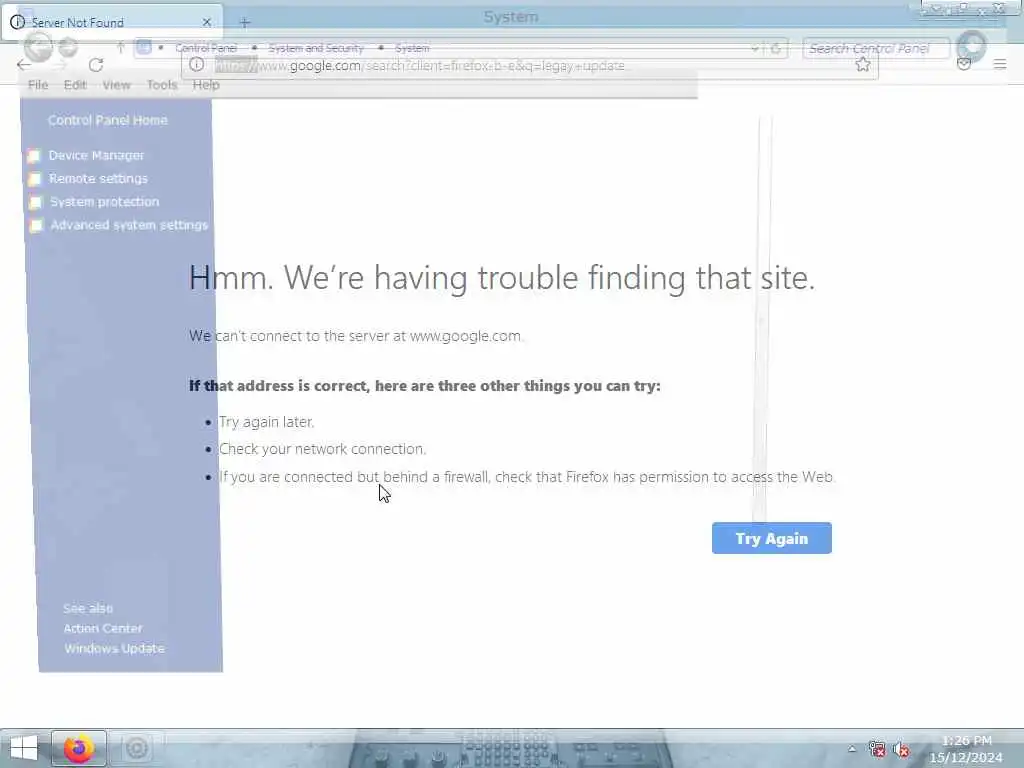Click the shield icon beside System protection
Viewport: 1024px width, 768px height.
[x=36, y=202]
